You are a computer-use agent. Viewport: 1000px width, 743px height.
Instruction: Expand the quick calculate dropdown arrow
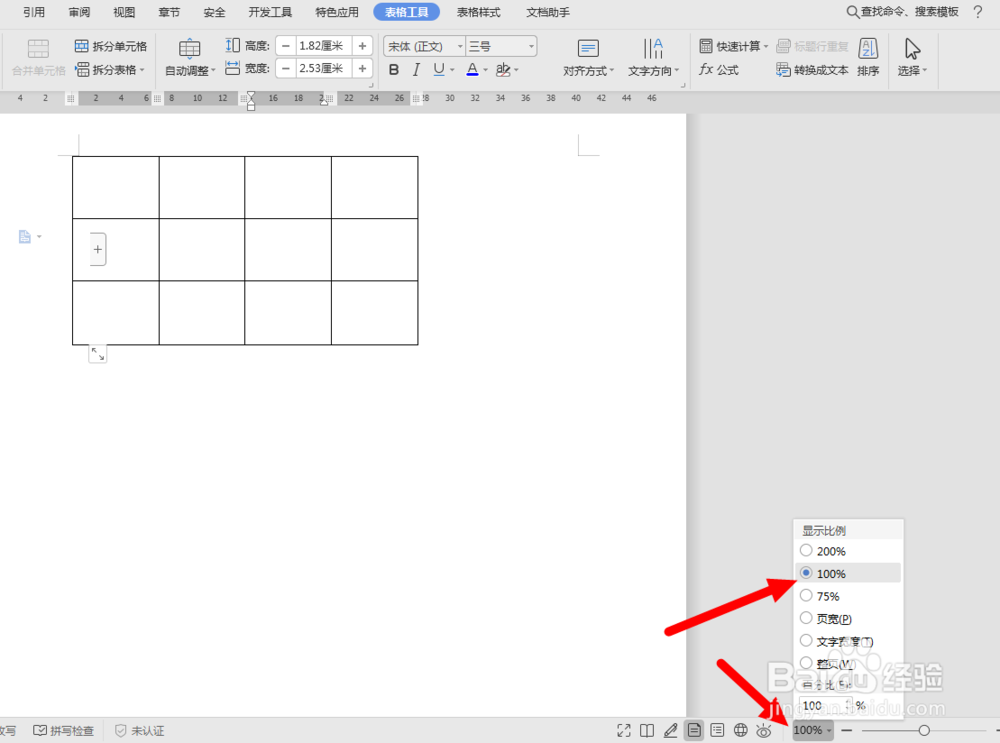click(766, 46)
